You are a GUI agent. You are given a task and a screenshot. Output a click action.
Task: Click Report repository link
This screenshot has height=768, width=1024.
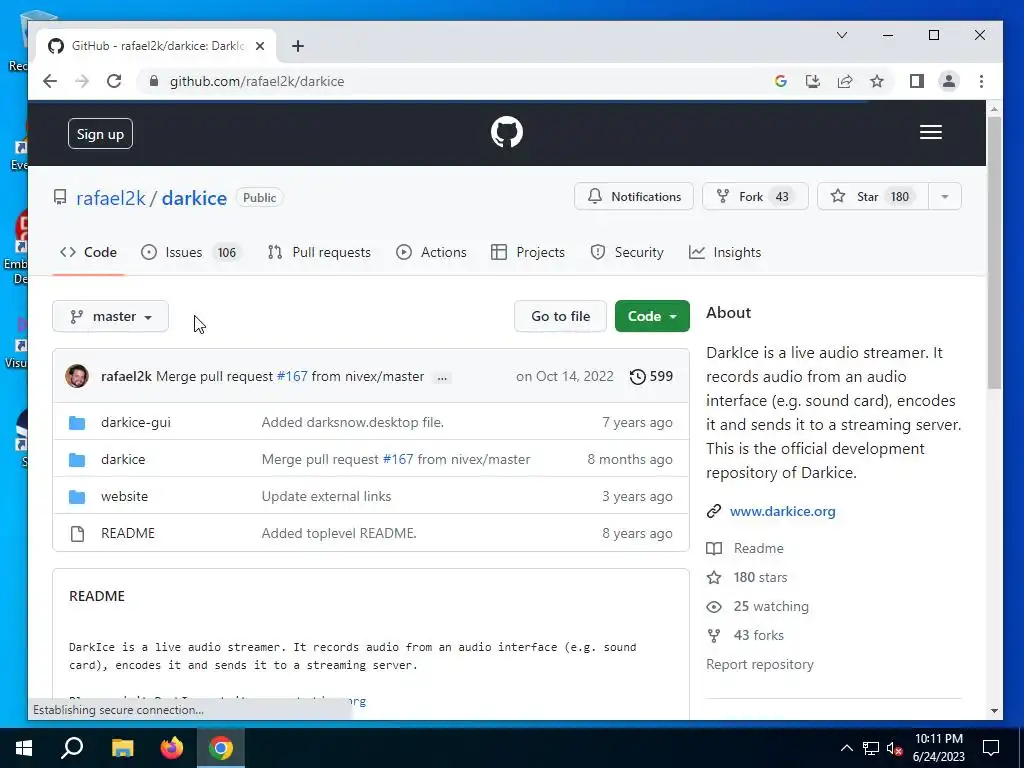coord(760,665)
